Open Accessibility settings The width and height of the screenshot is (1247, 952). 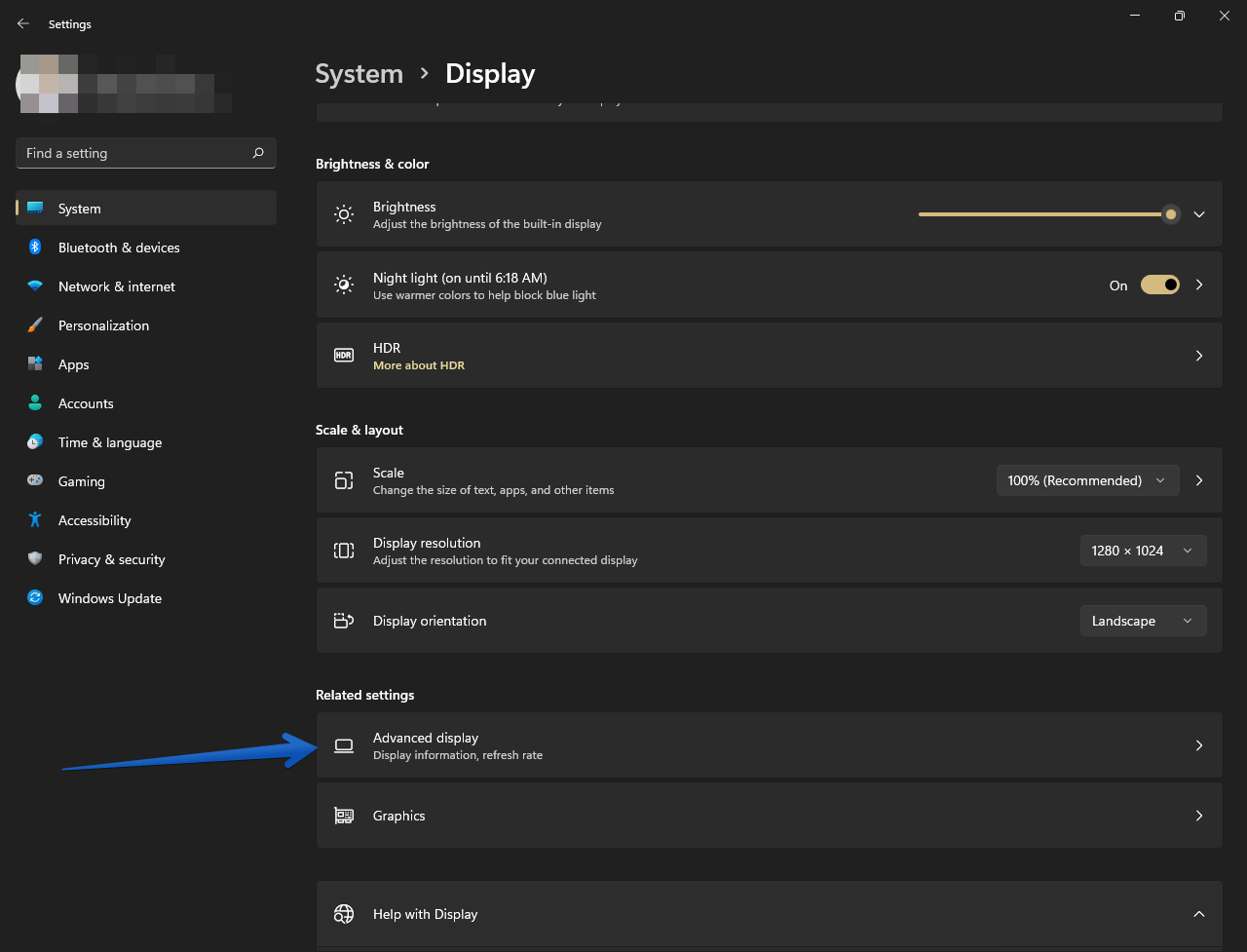pyautogui.click(x=146, y=520)
